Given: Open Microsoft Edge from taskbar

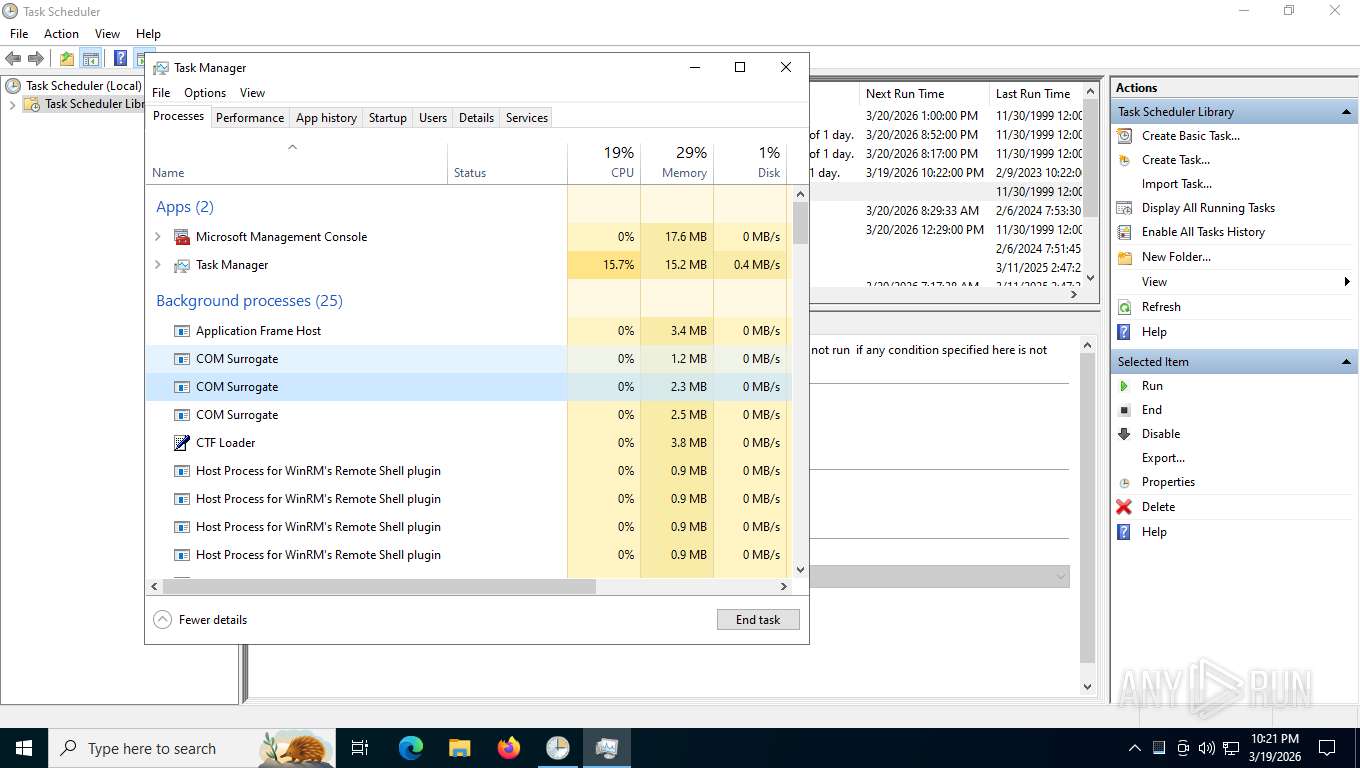Looking at the screenshot, I should [x=411, y=748].
